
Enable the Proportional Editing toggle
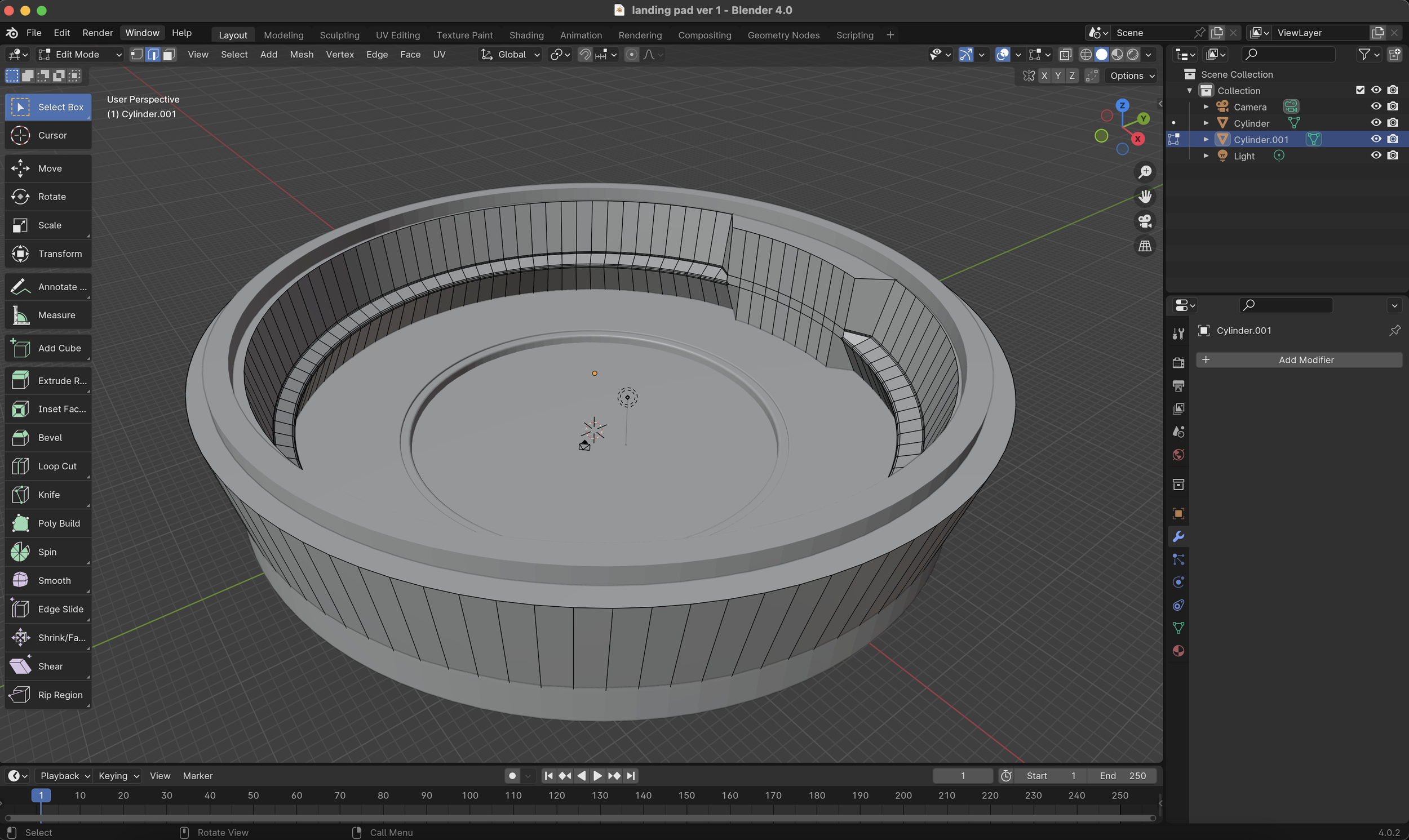pos(632,54)
